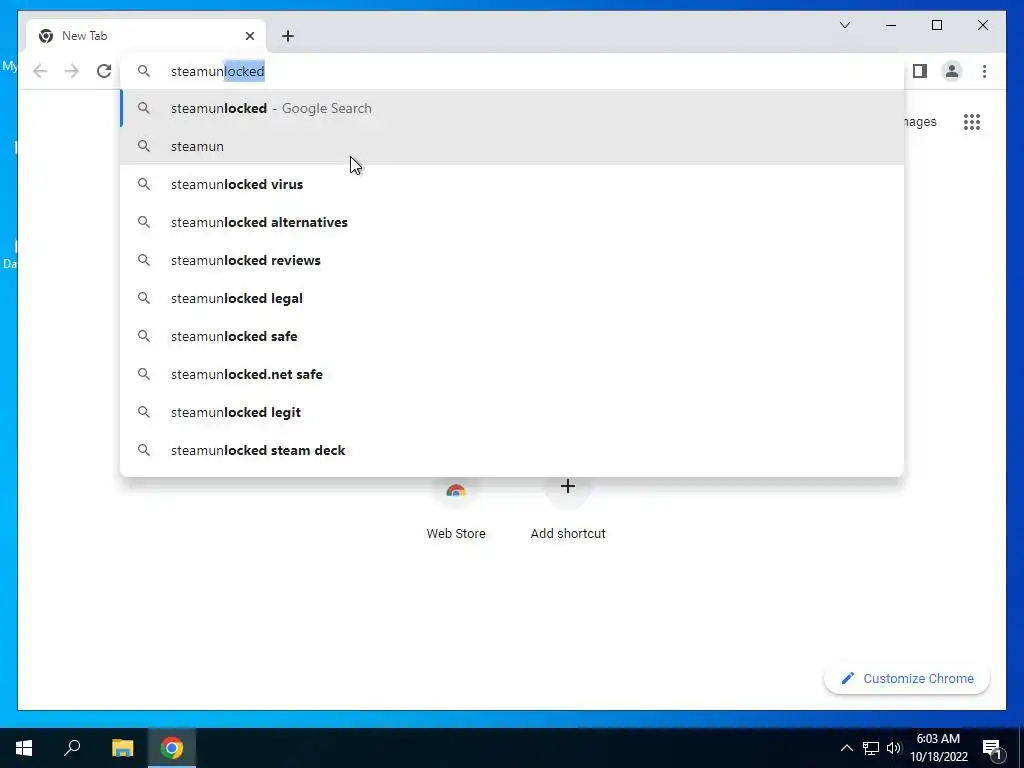The height and width of the screenshot is (768, 1024).
Task: Choose the 'steamunlocked.net safe' suggestion
Action: [x=513, y=374]
